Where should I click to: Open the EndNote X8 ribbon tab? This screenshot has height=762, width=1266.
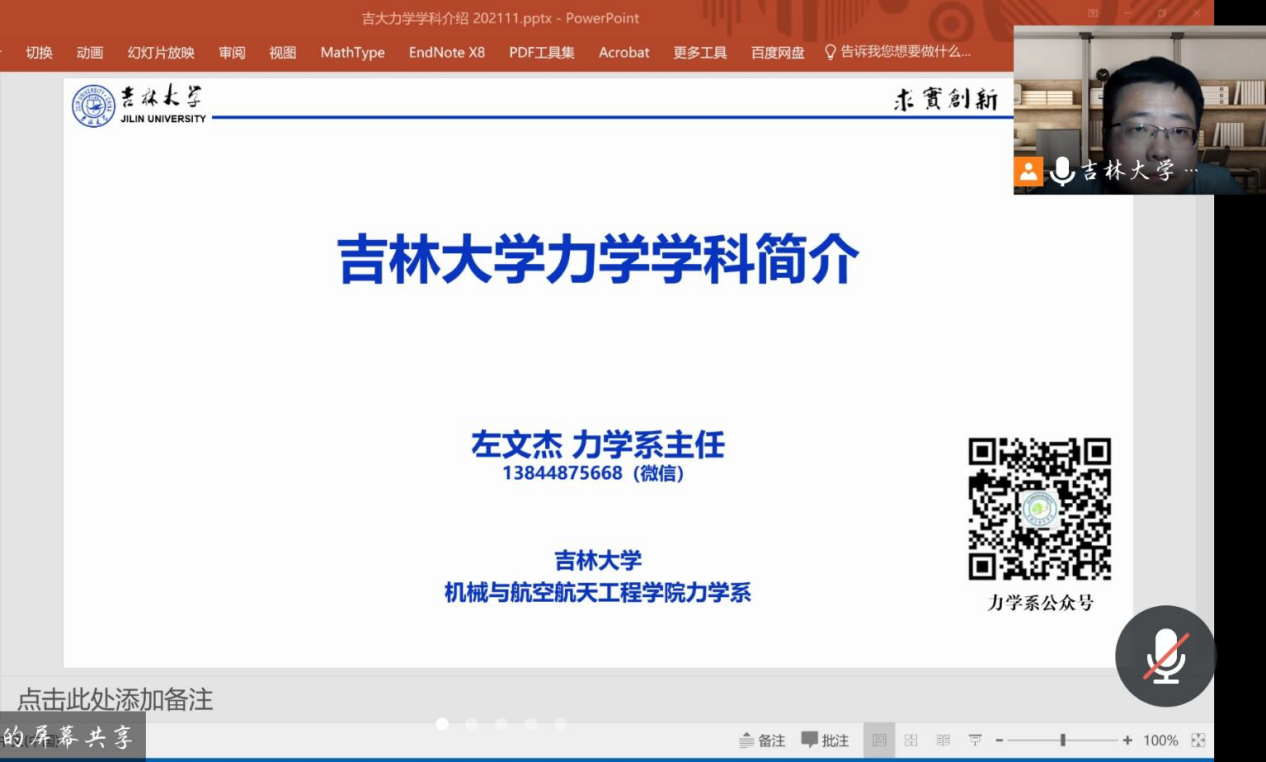point(446,52)
